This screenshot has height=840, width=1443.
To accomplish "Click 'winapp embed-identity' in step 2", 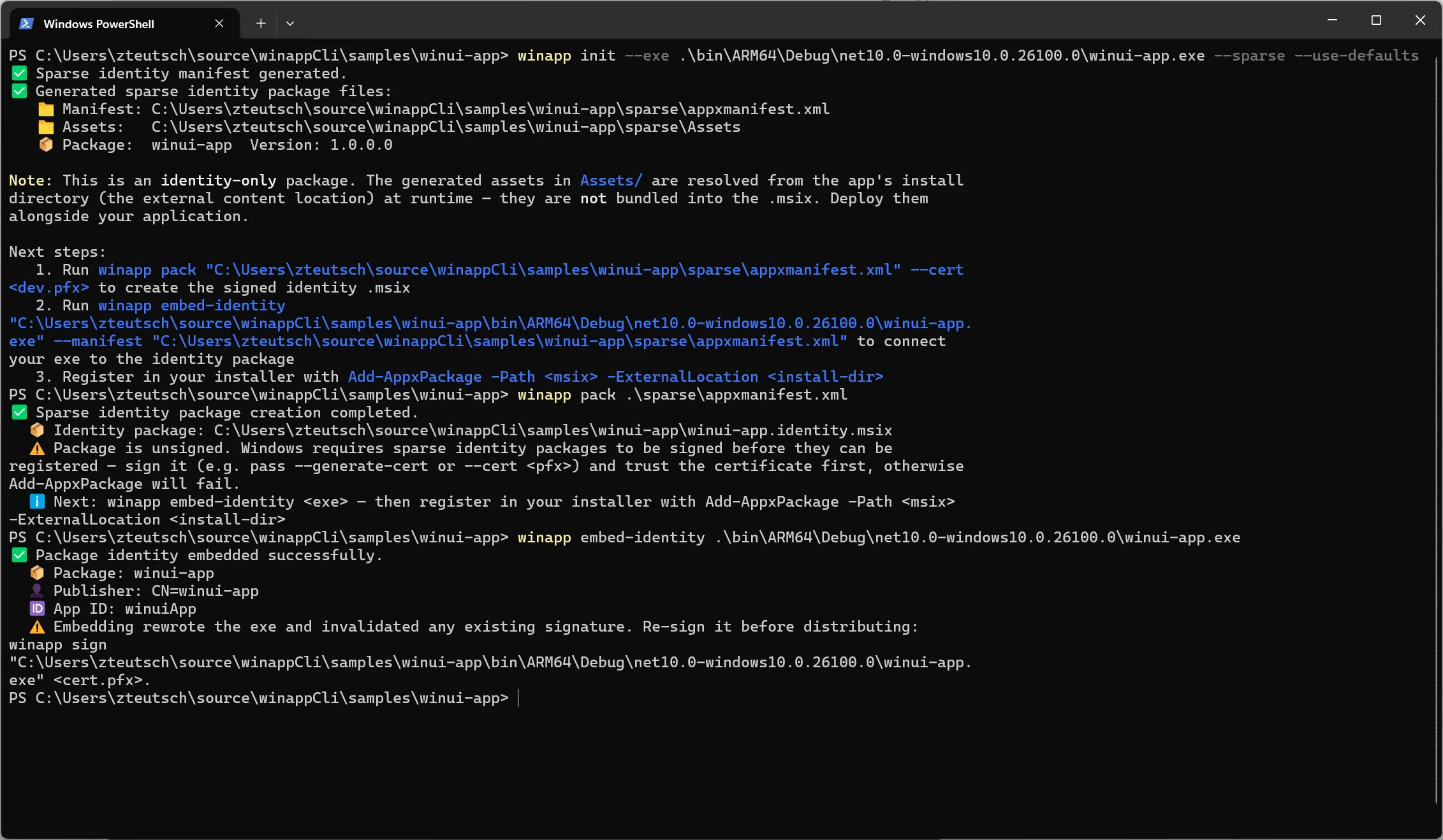I will [192, 305].
